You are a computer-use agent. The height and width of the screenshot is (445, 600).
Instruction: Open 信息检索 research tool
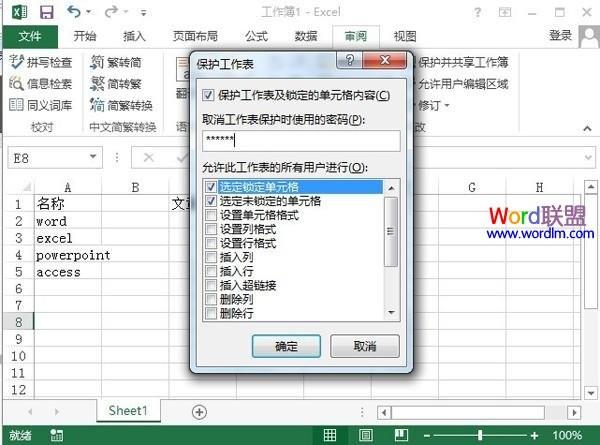[x=41, y=83]
